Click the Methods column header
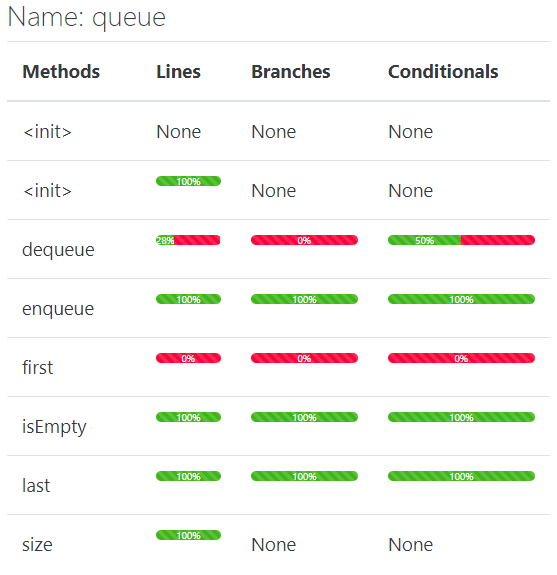Image resolution: width=557 pixels, height=575 pixels. click(x=61, y=72)
